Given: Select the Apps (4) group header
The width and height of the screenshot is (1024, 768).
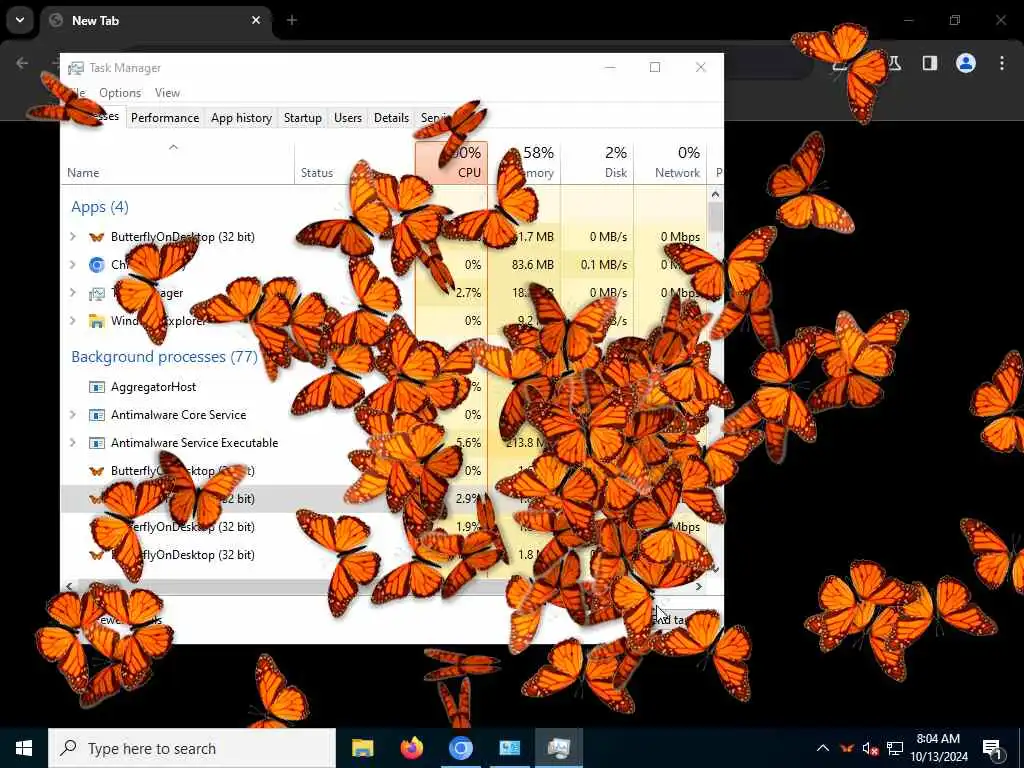Looking at the screenshot, I should pos(100,207).
